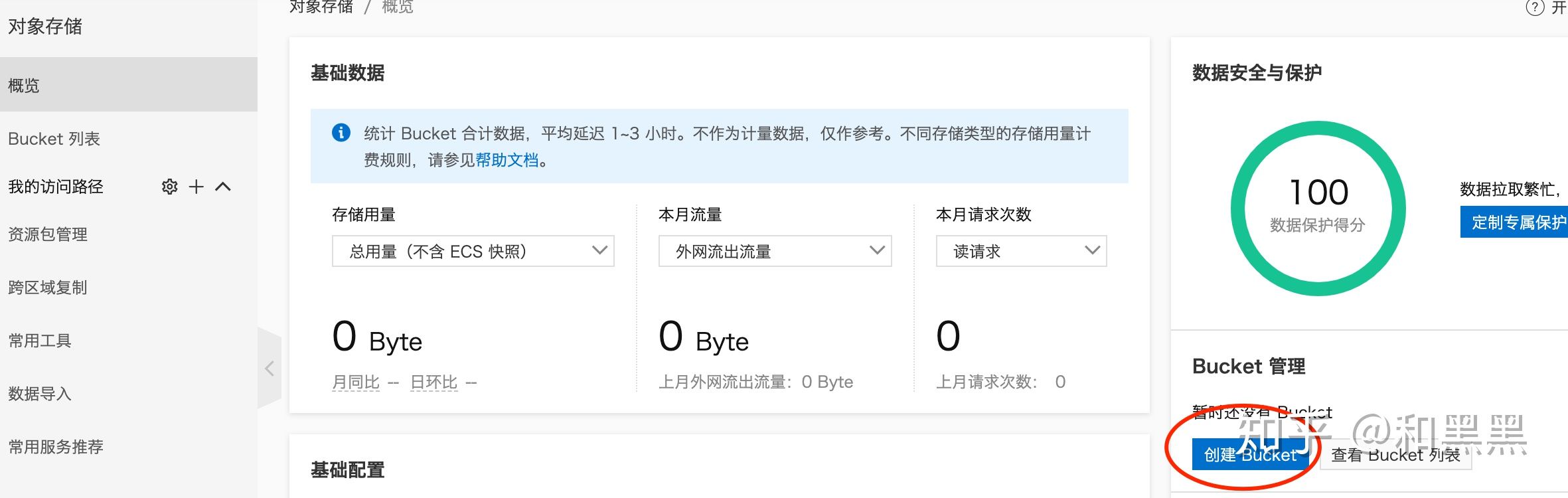Click the 查看 Bucket 列表 button

point(1395,455)
